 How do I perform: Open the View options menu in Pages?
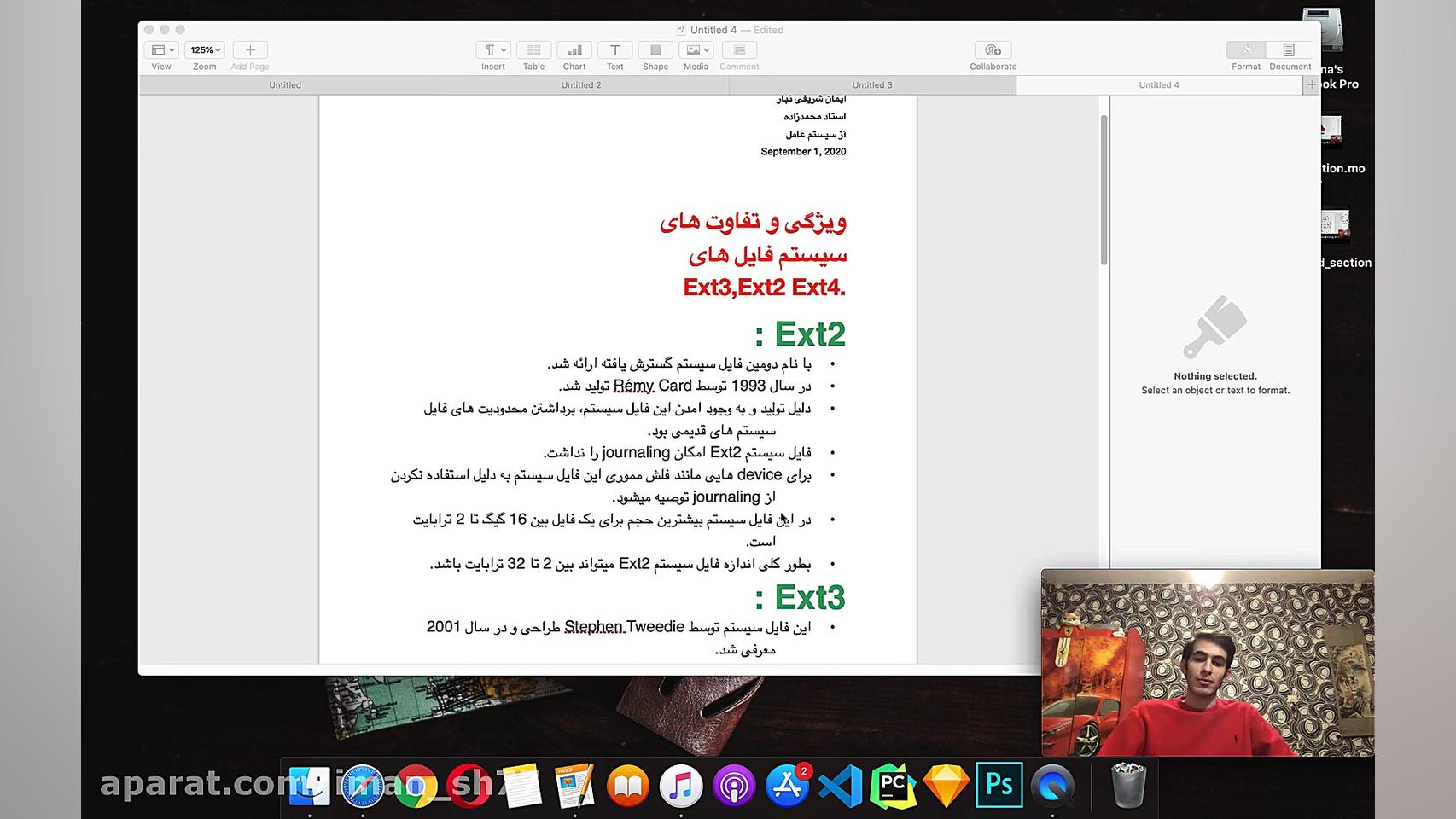coord(161,50)
